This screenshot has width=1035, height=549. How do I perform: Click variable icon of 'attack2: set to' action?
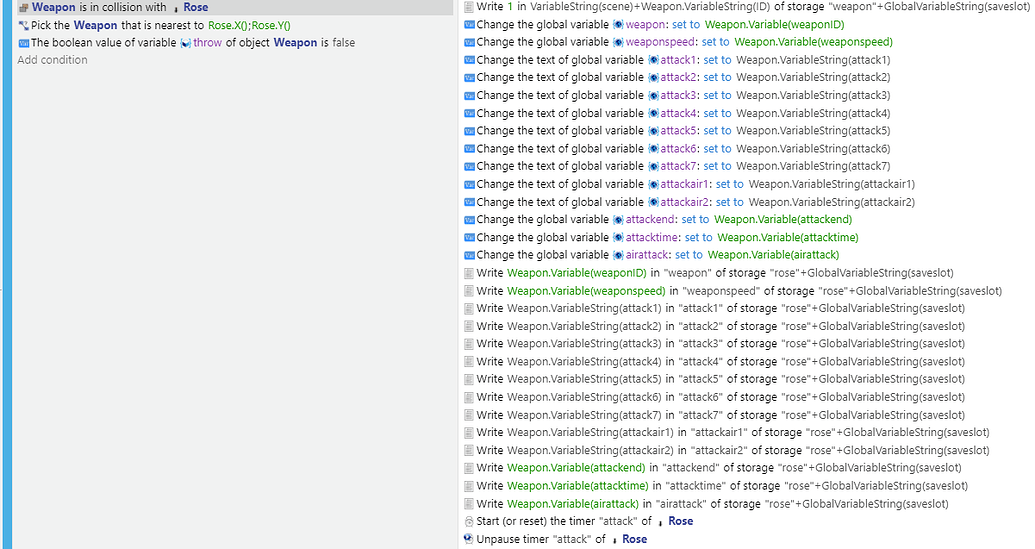(x=469, y=78)
